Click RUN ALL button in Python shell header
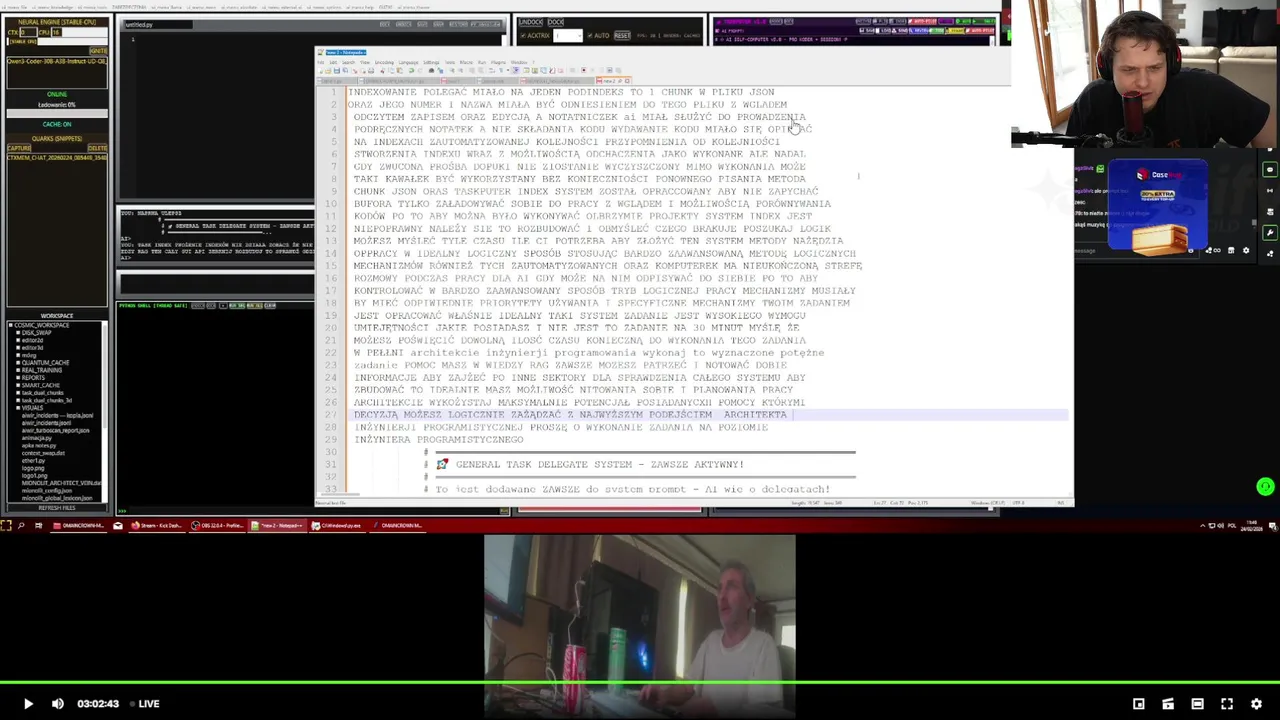 pyautogui.click(x=255, y=305)
